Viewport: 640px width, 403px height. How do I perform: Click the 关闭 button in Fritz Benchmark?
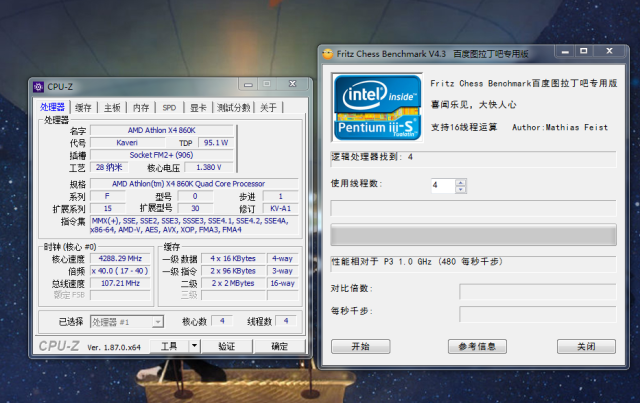tap(586, 346)
